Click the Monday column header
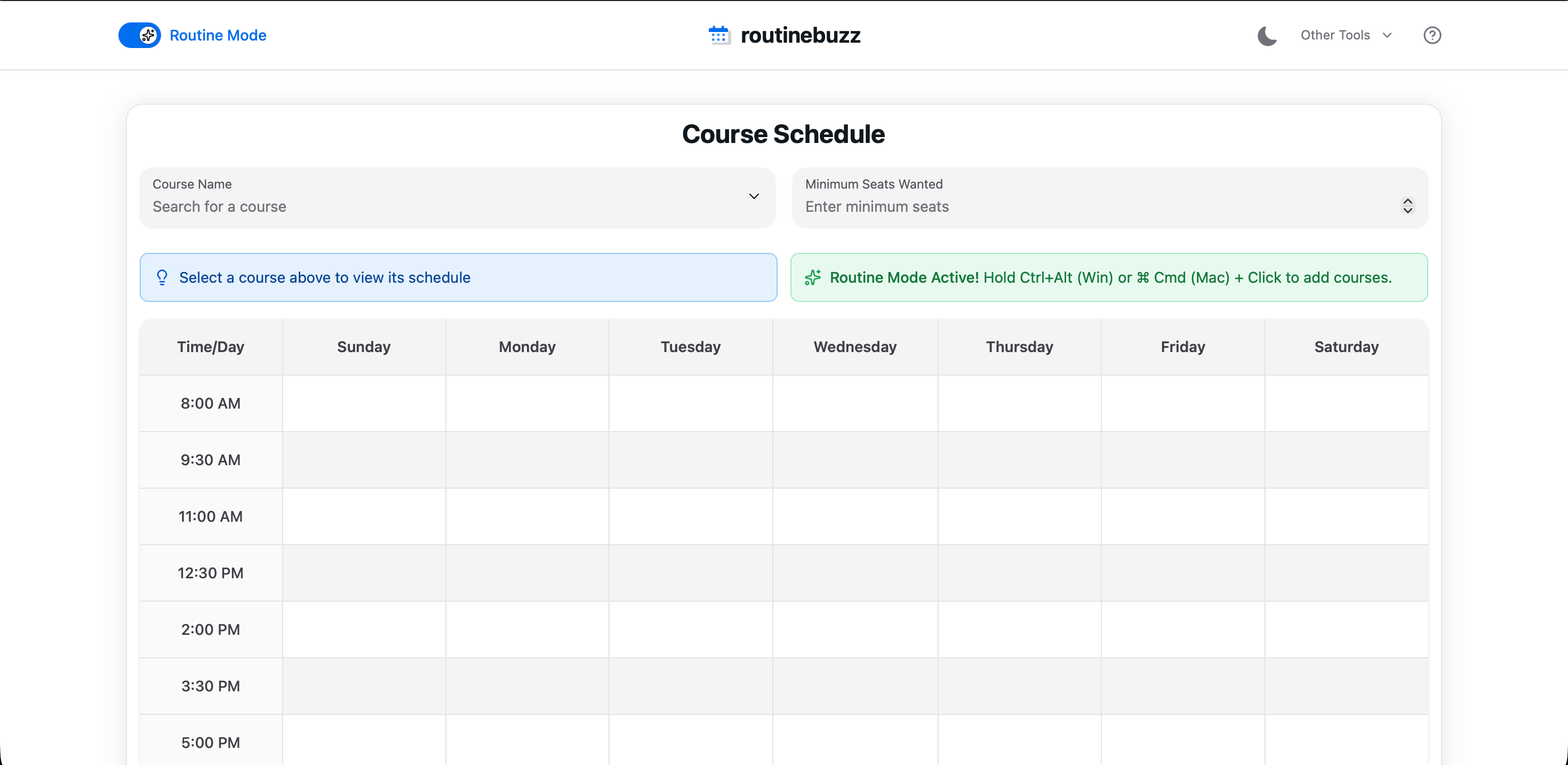This screenshot has width=1568, height=765. [527, 347]
